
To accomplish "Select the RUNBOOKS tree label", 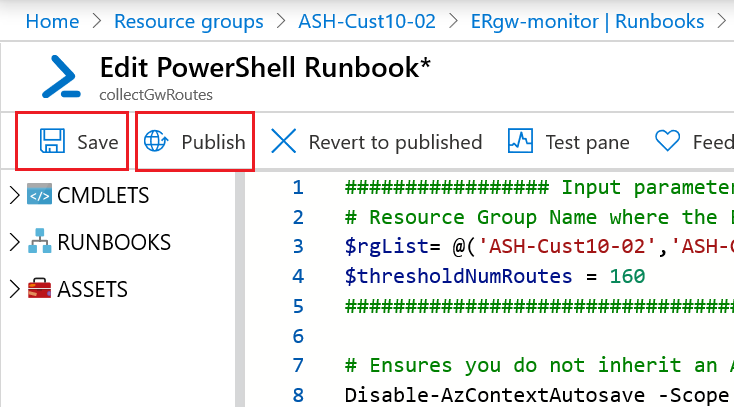I will (114, 242).
